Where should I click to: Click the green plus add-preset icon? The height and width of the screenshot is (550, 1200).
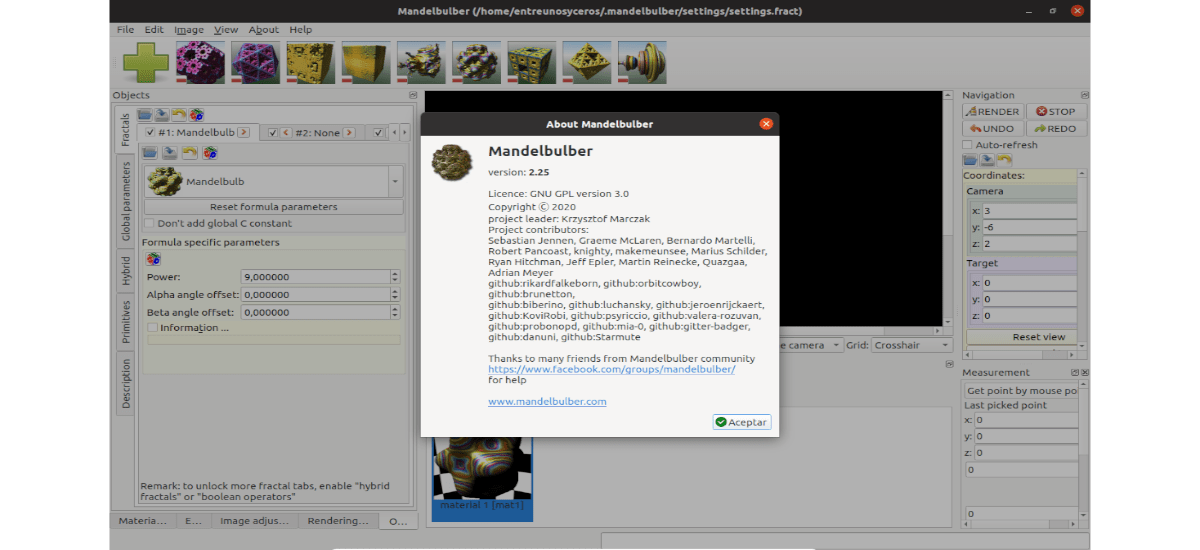[145, 62]
